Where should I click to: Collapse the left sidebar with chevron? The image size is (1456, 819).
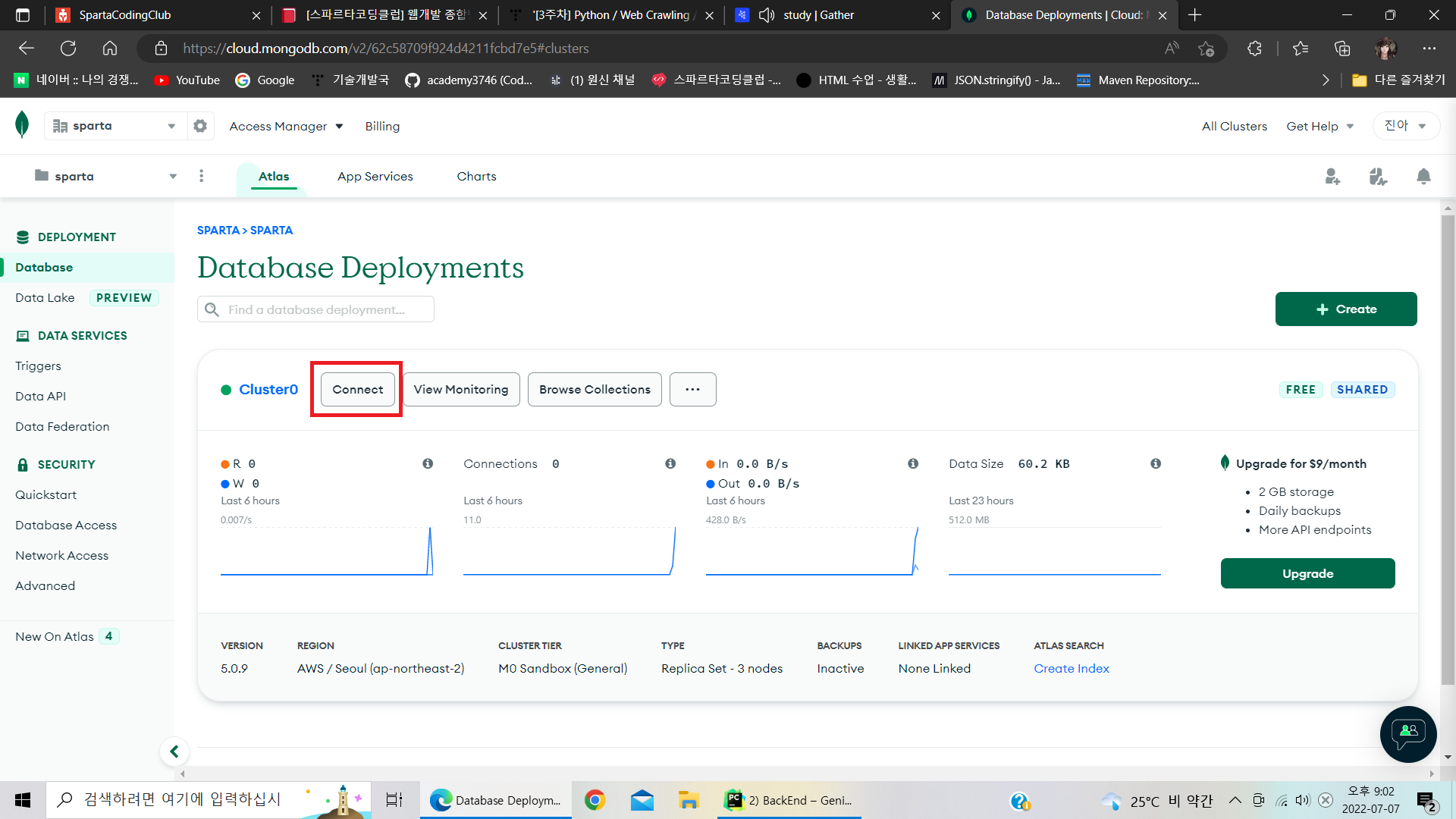174,752
